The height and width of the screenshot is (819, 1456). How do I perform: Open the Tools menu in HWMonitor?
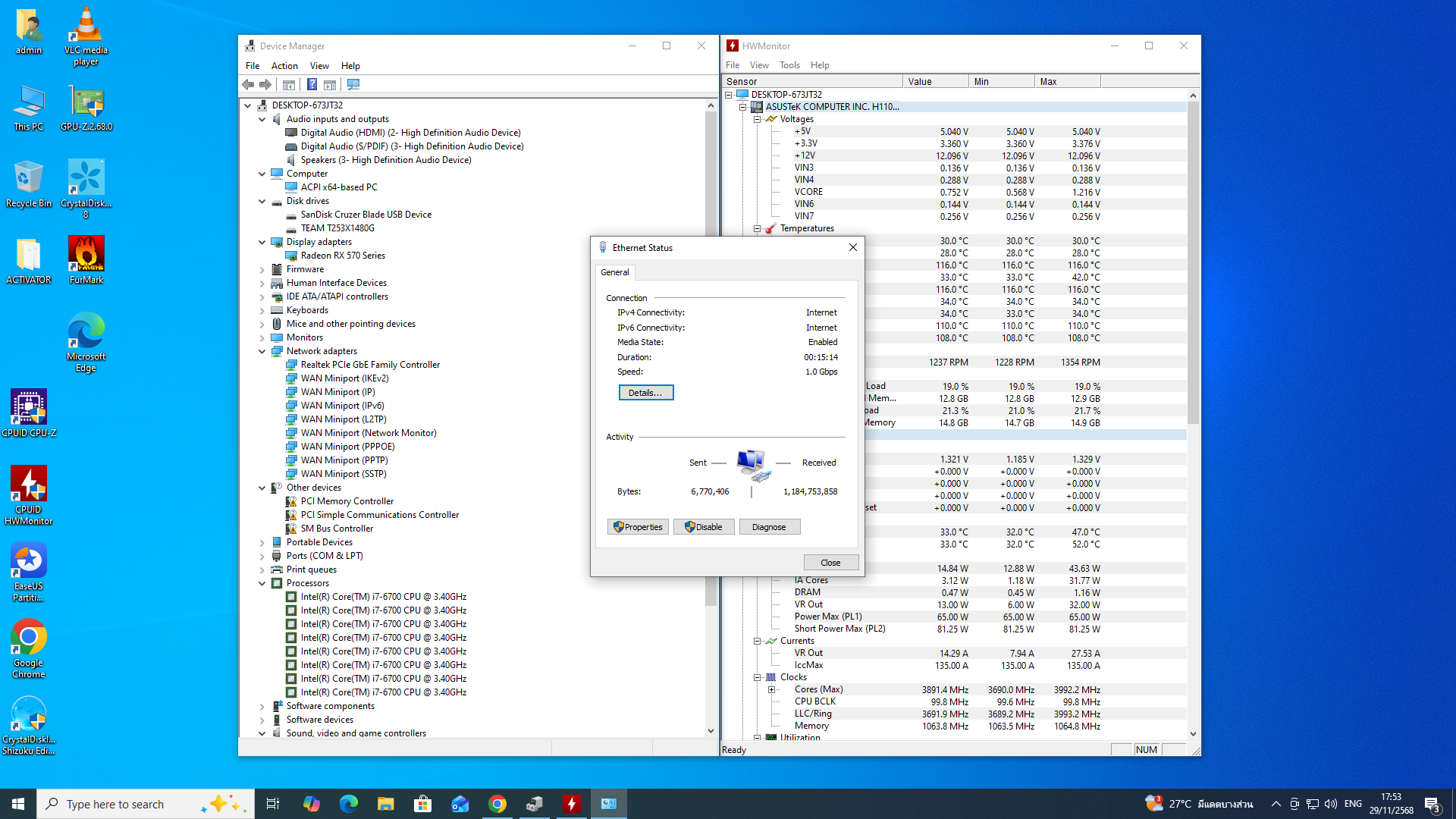789,65
